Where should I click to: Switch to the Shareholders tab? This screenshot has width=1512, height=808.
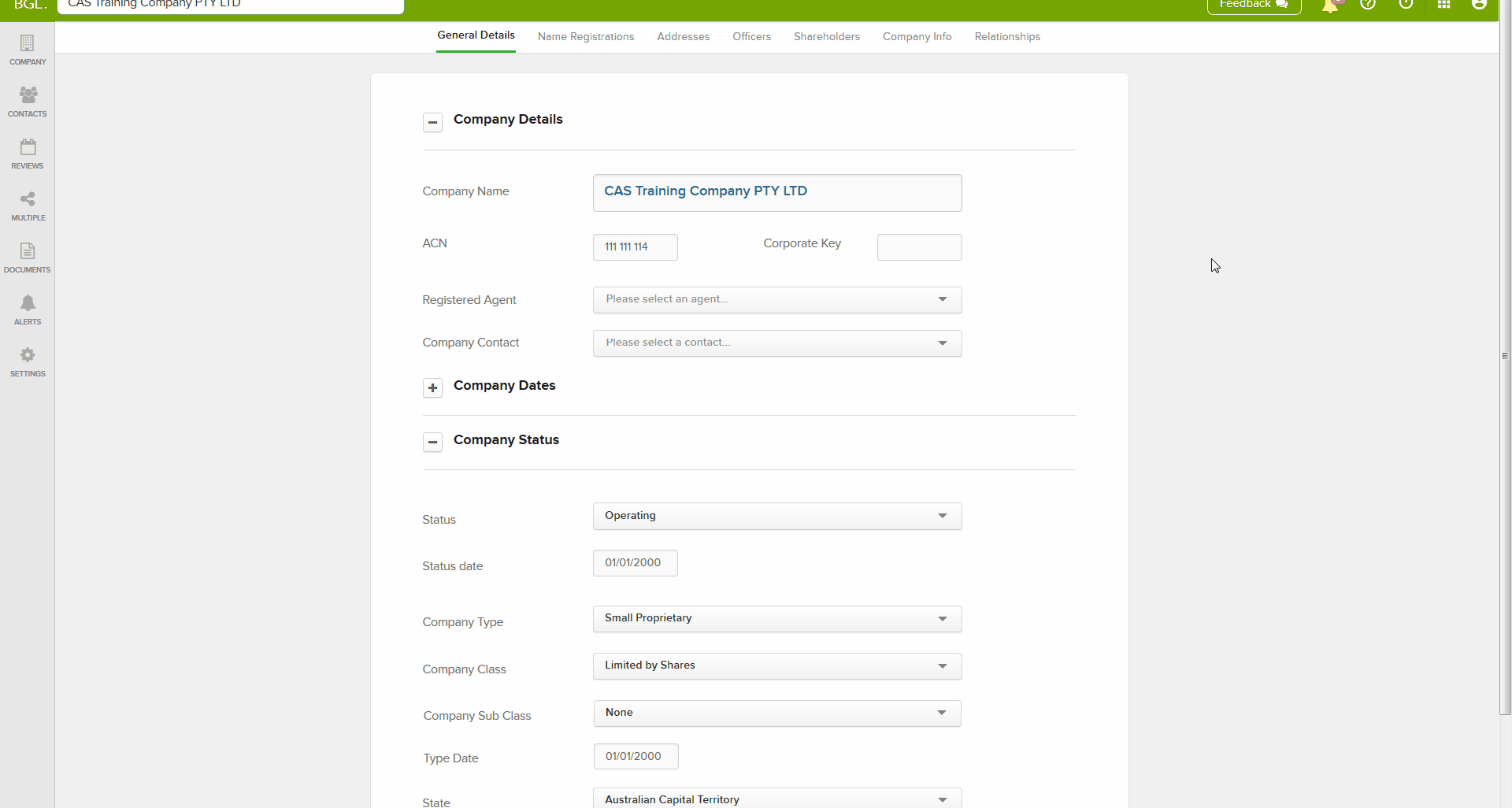tap(826, 37)
